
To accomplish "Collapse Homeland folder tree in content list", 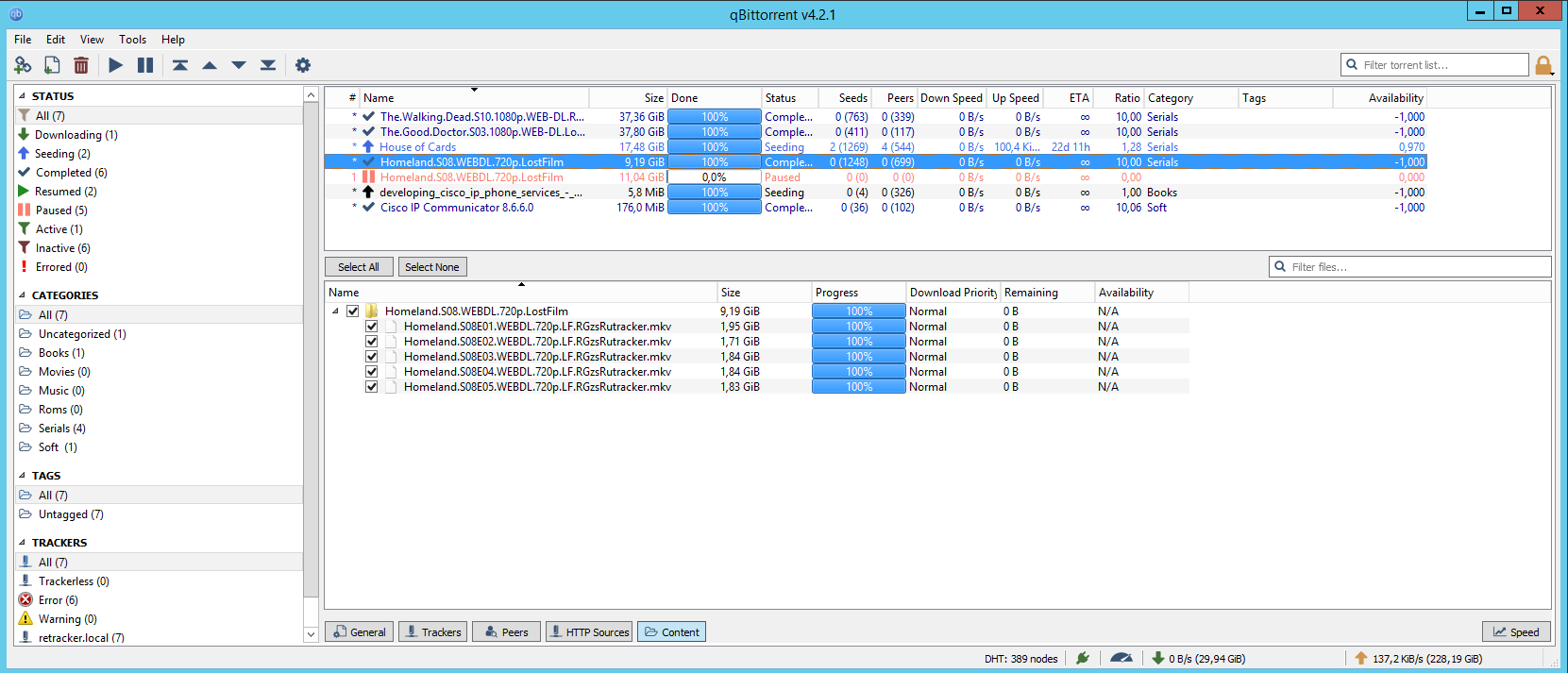I will [335, 311].
